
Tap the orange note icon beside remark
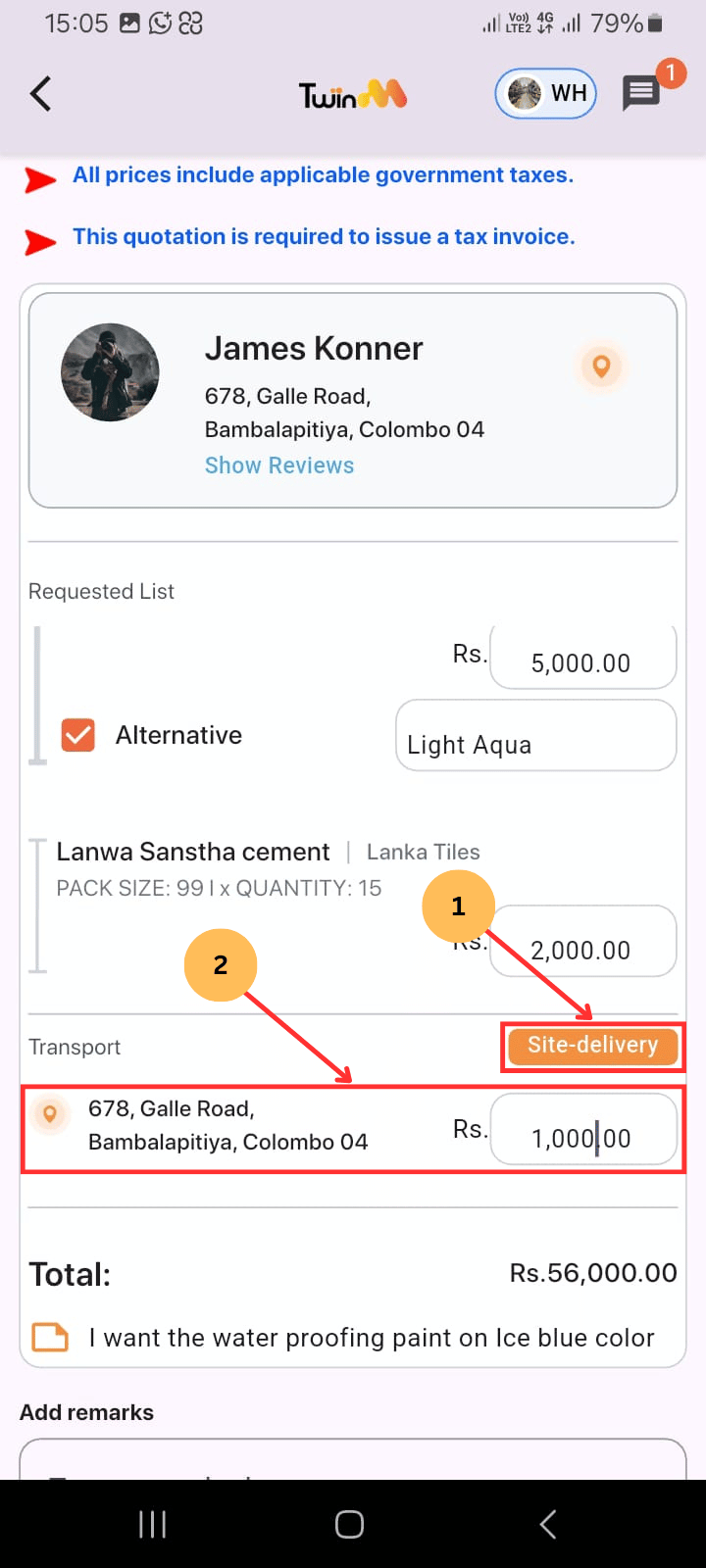[50, 1338]
